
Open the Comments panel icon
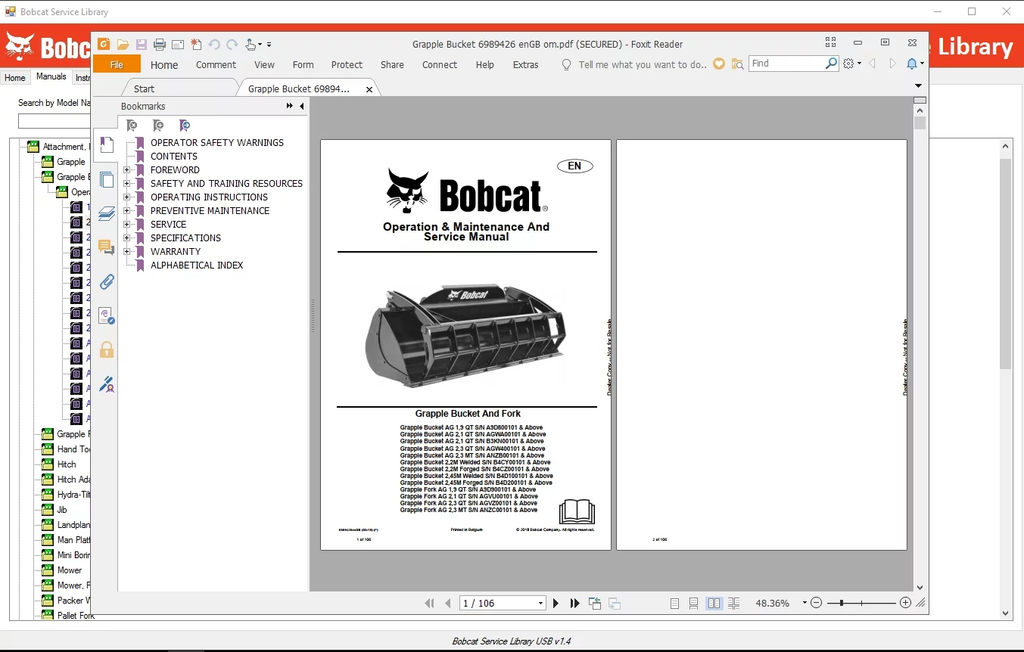click(x=106, y=247)
